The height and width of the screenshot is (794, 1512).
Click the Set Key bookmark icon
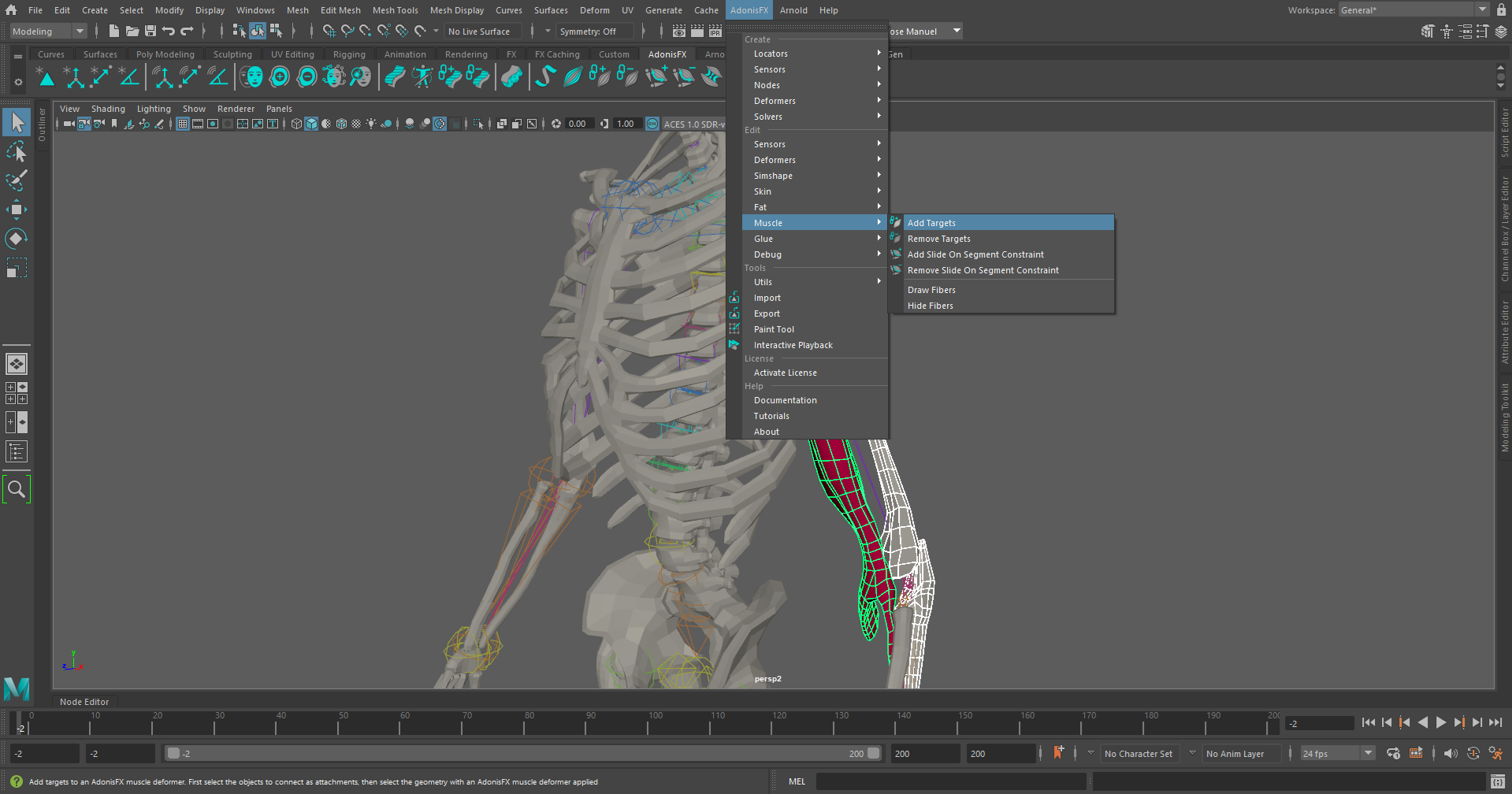1058,753
